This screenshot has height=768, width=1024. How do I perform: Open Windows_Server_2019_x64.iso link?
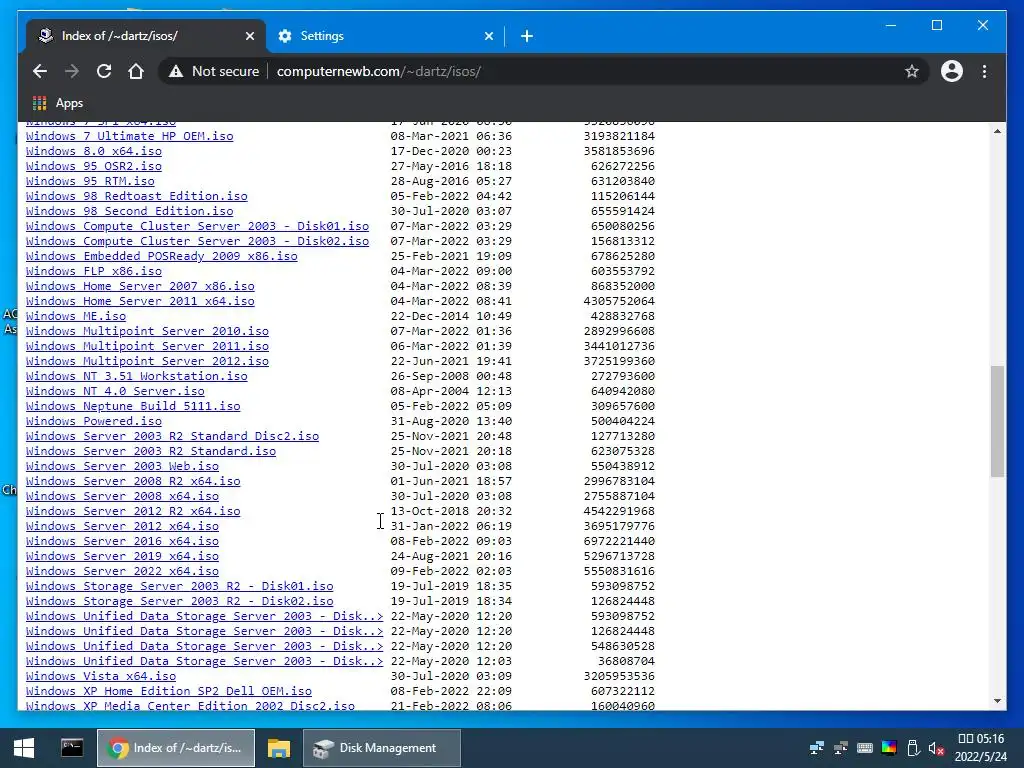coord(122,556)
